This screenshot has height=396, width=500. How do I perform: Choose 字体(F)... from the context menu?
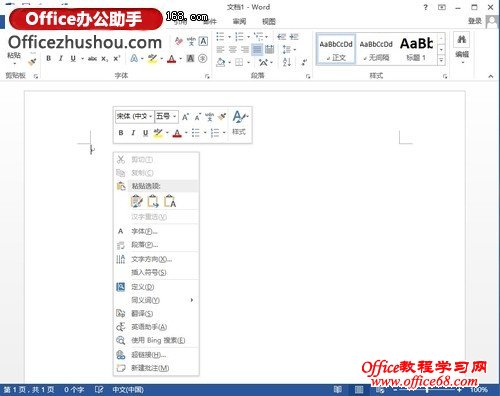pyautogui.click(x=156, y=231)
